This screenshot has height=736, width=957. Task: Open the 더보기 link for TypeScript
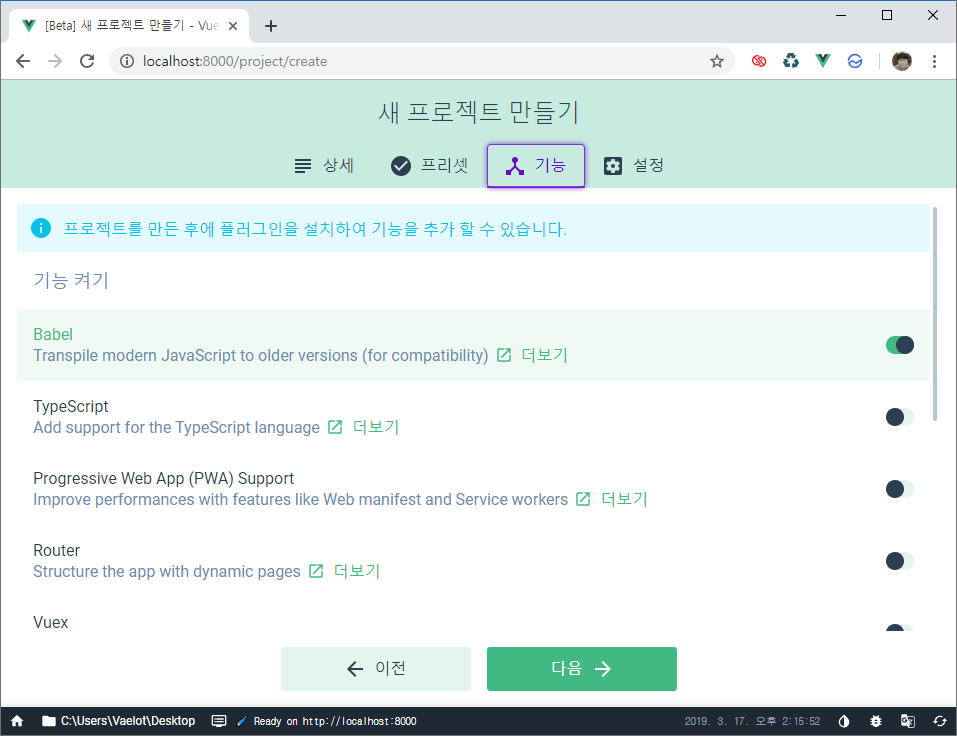point(375,427)
